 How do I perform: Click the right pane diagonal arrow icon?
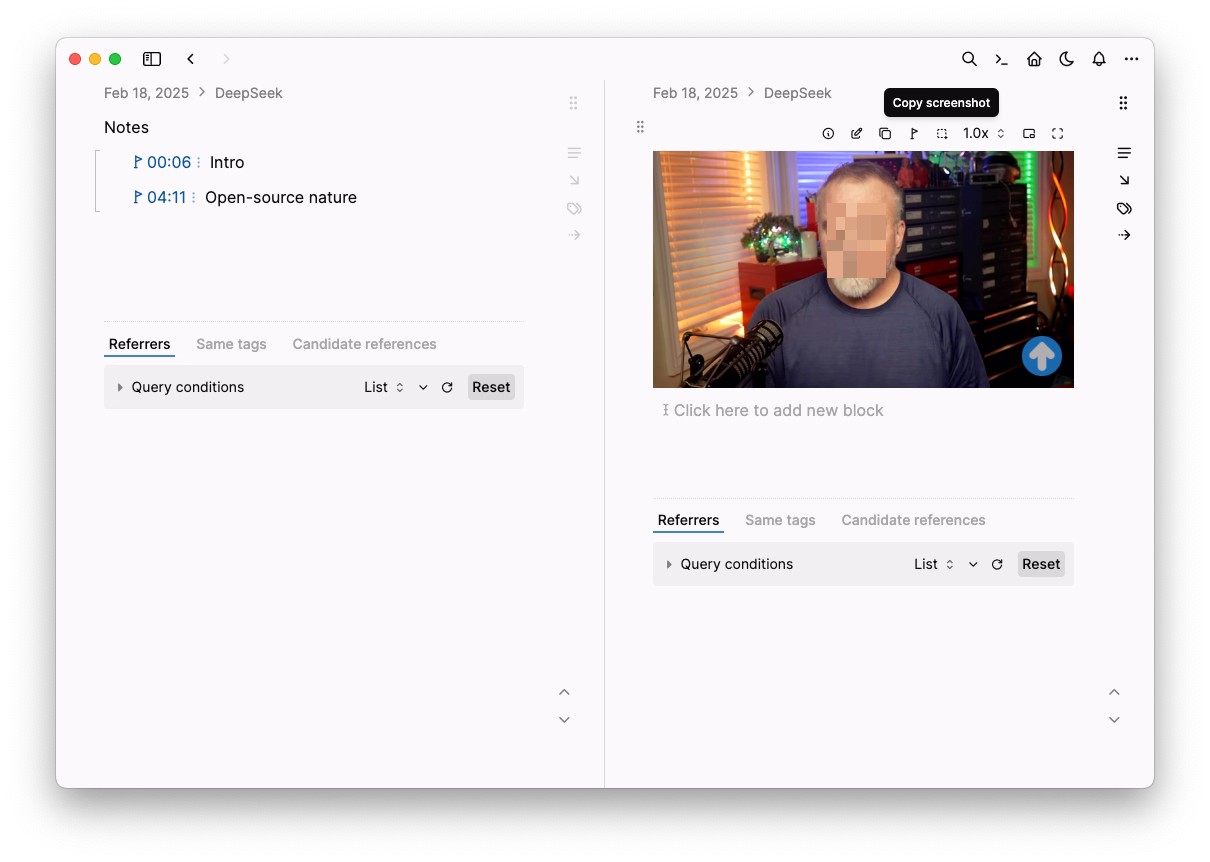pos(1124,180)
